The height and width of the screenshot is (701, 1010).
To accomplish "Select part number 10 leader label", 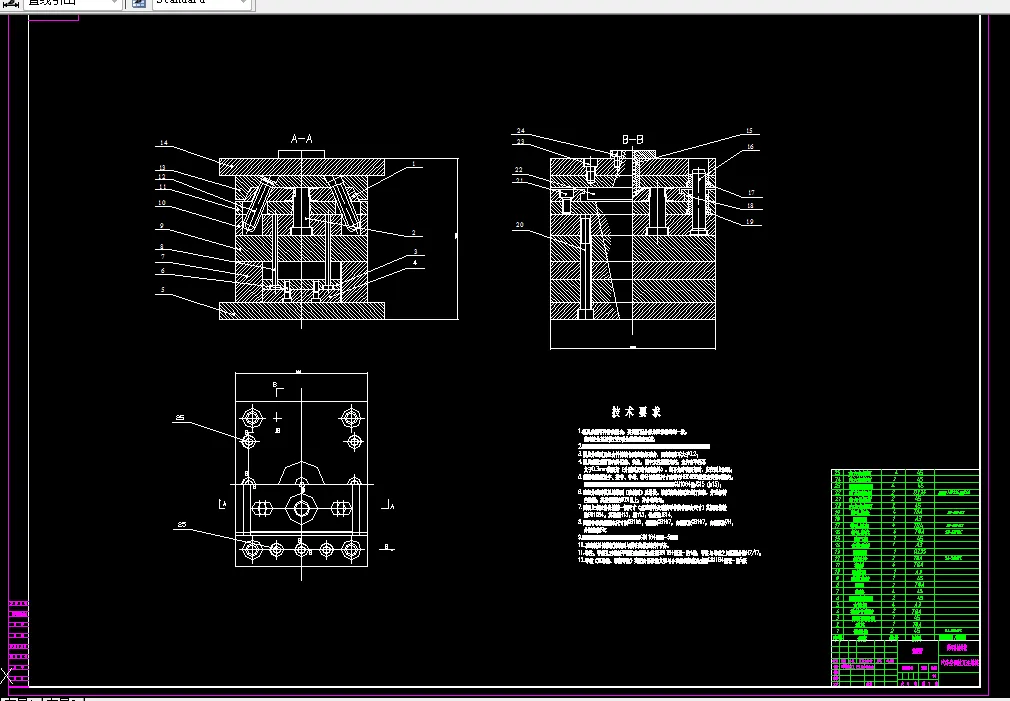I will tap(162, 202).
